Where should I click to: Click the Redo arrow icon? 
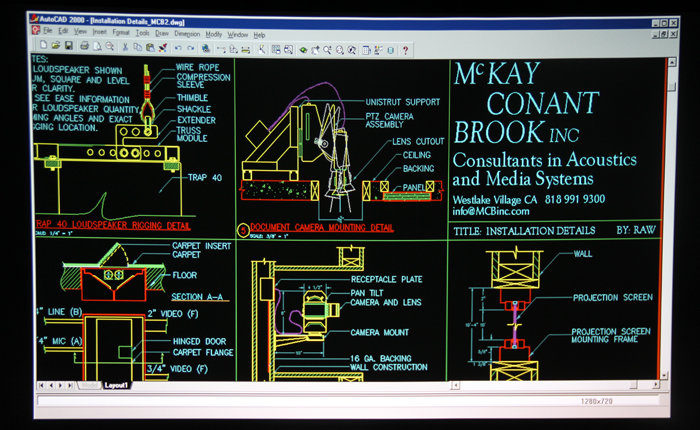click(x=190, y=48)
